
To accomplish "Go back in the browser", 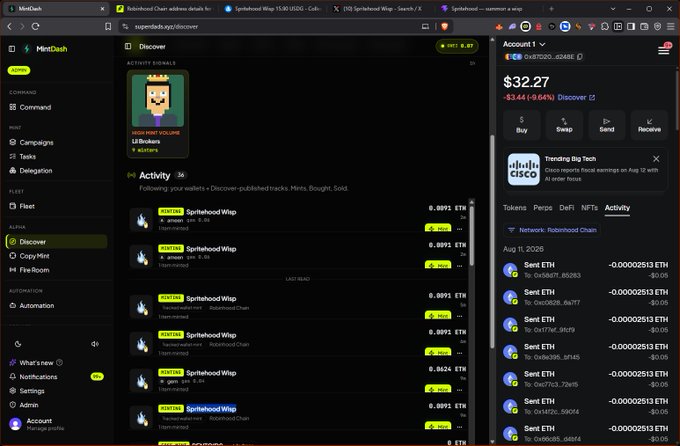I will [x=10, y=26].
